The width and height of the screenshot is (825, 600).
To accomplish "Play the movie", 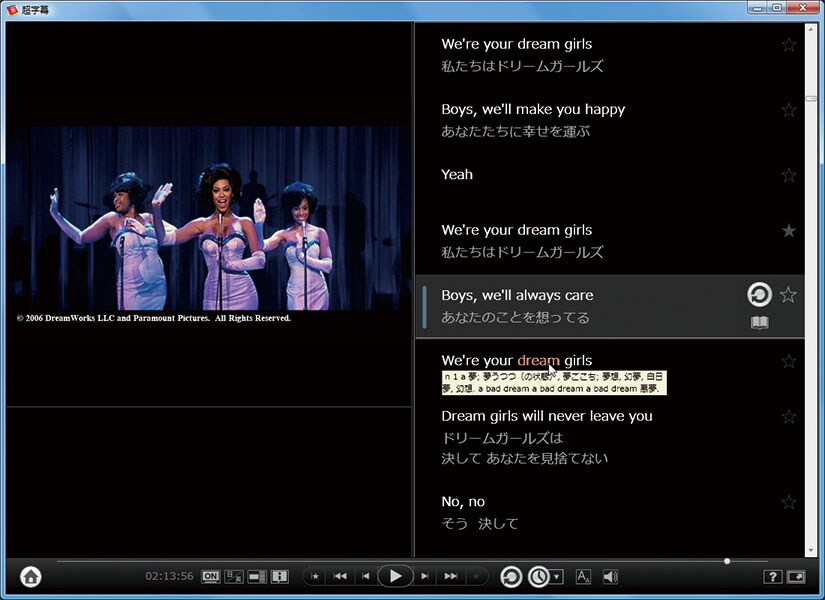I will (395, 576).
